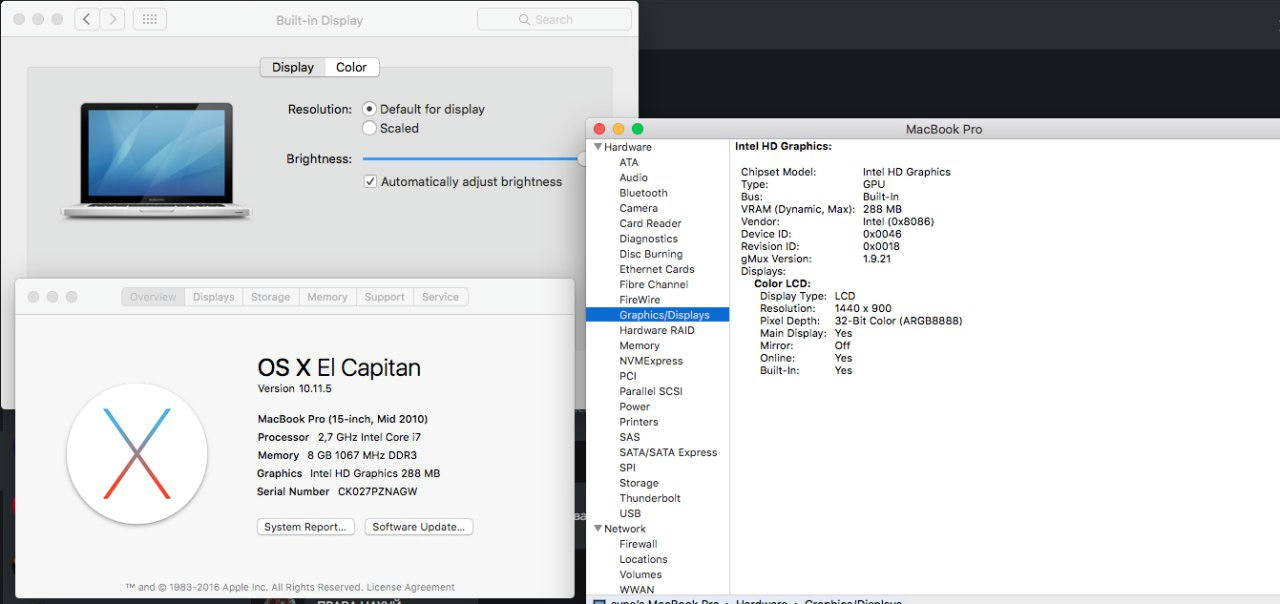The width and height of the screenshot is (1280, 604).
Task: Click the Intel HD Graphics heading
Action: 783,146
